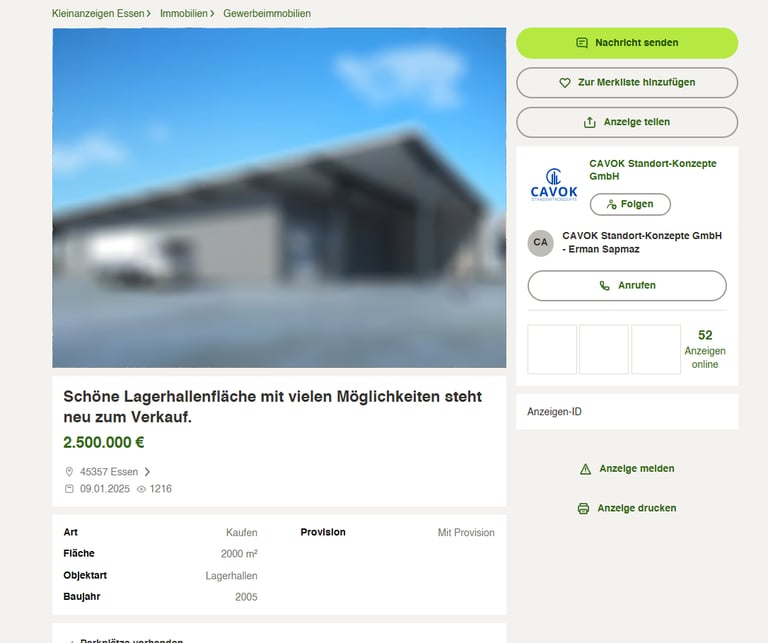Image resolution: width=768 pixels, height=643 pixels.
Task: Click the person icon on Folgen
Action: pos(611,204)
